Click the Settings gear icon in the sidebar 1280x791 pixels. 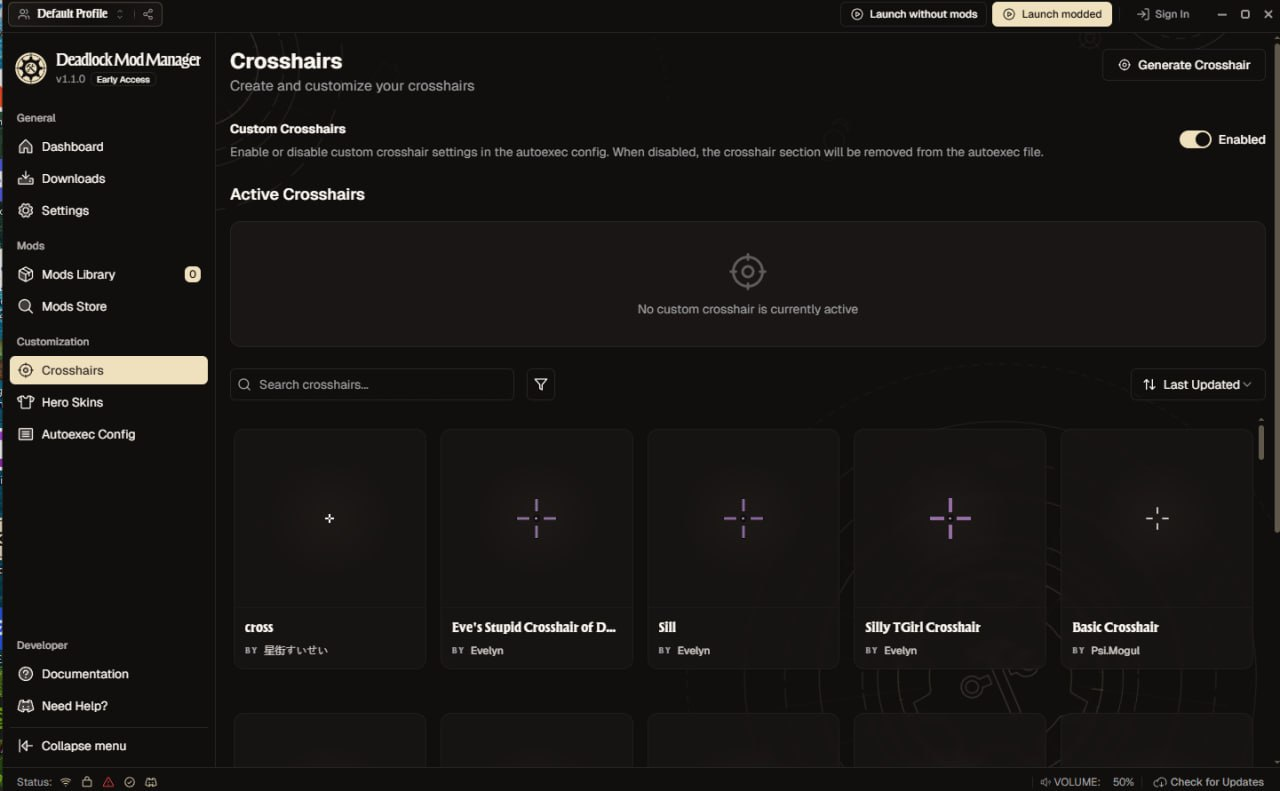[x=26, y=211]
